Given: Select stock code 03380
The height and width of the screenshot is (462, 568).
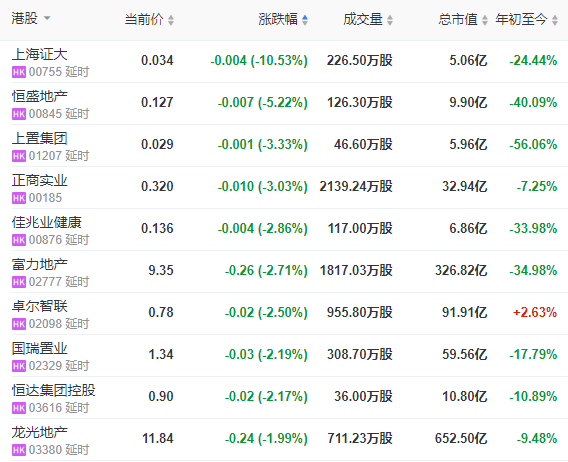Looking at the screenshot, I should pos(45,450).
